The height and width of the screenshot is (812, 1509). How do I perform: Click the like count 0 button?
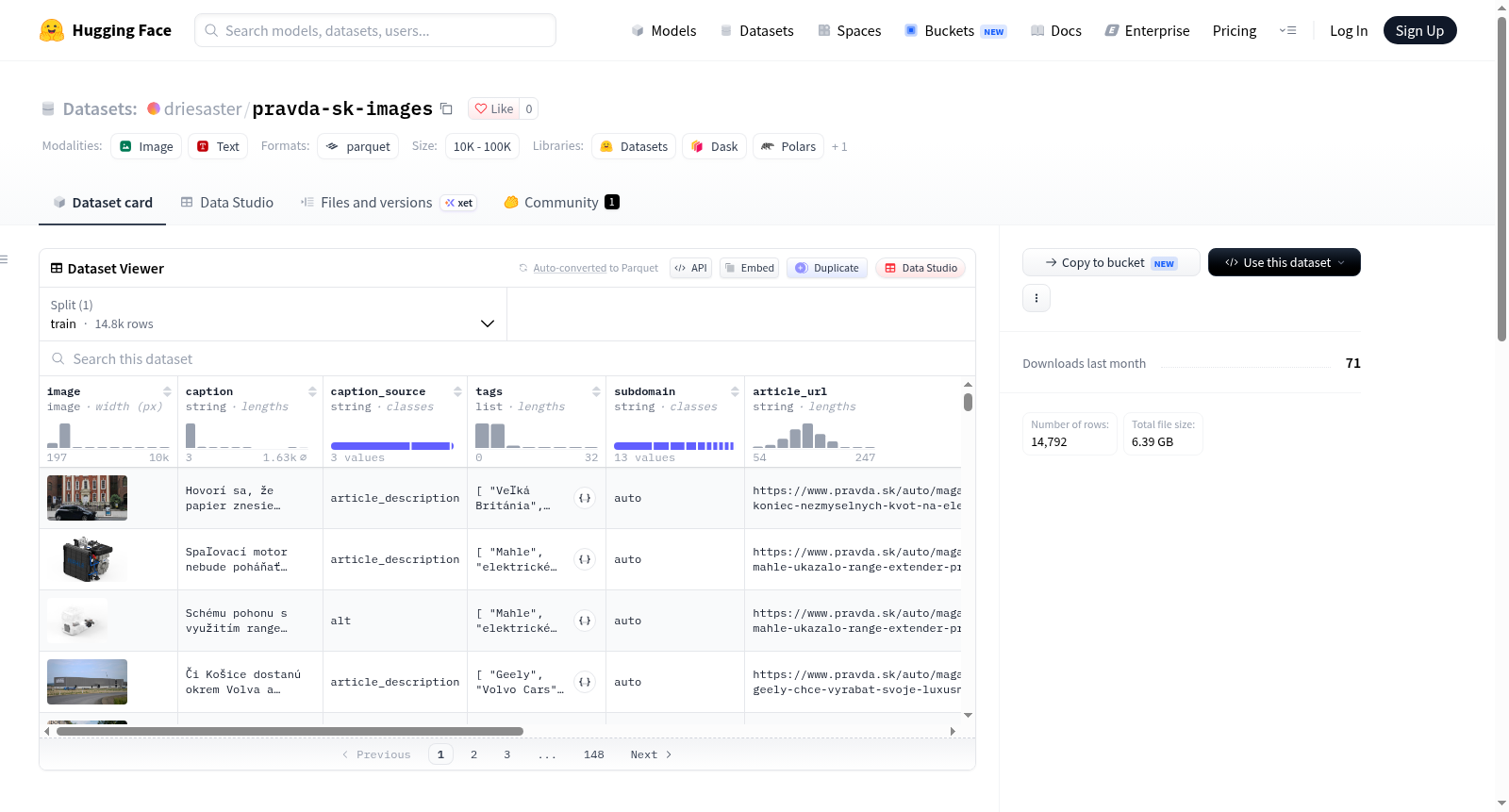pos(529,108)
